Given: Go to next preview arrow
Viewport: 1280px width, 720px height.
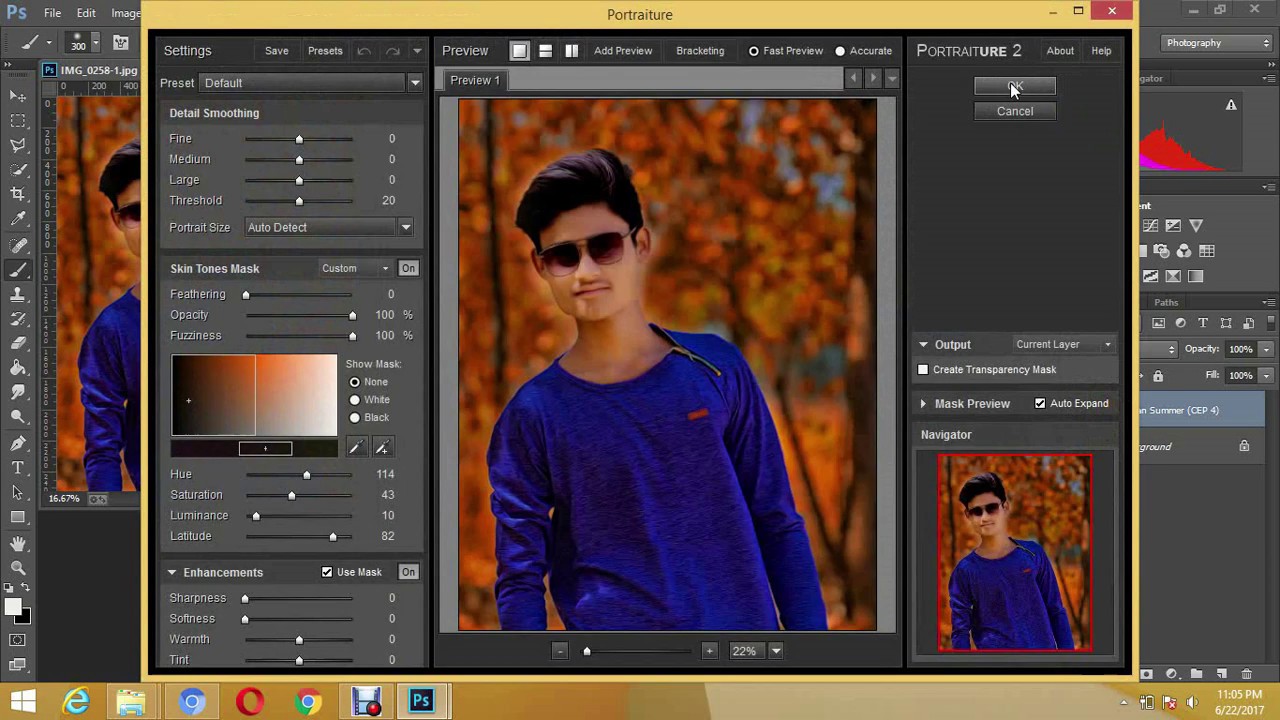Looking at the screenshot, I should point(873,78).
